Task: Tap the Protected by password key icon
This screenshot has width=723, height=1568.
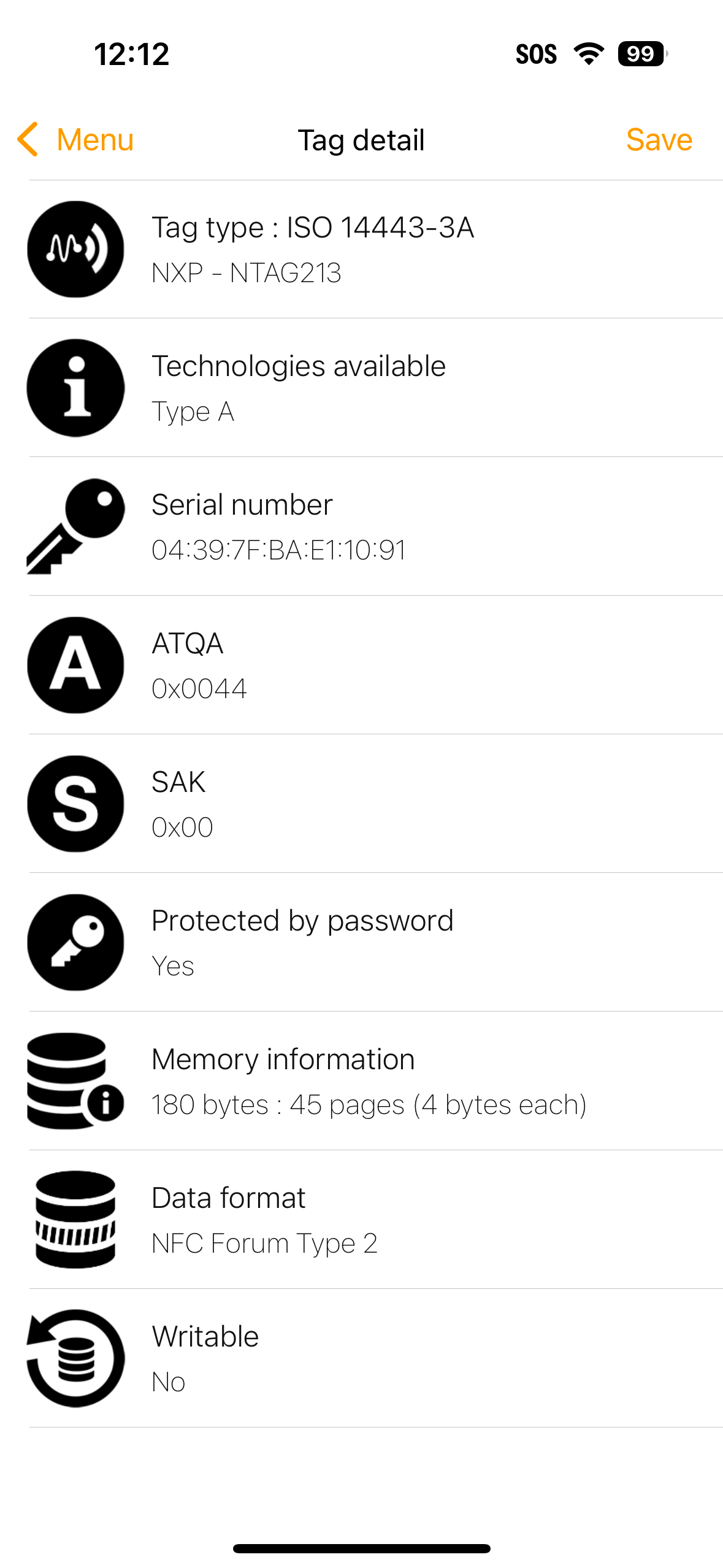Action: tap(75, 942)
